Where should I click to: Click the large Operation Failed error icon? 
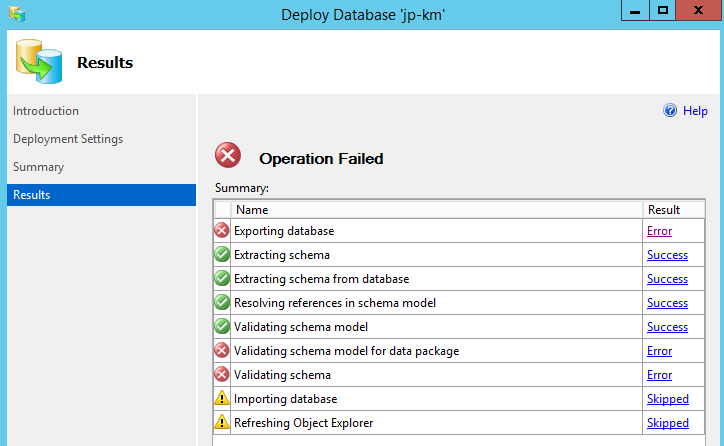[x=229, y=157]
